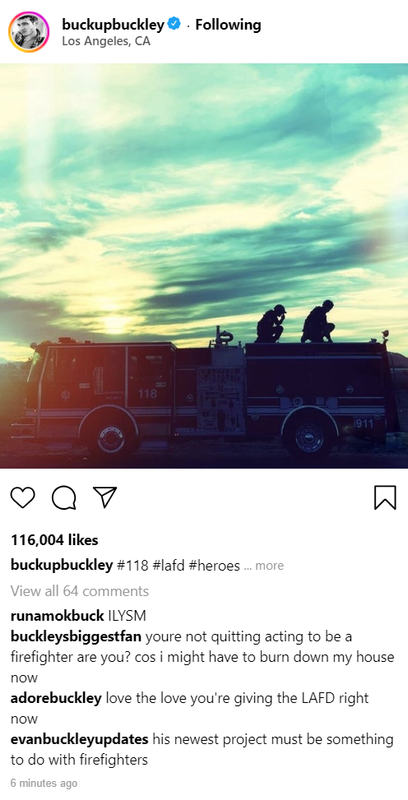Open buckupbuckley's story profile picture
Image resolution: width=408 pixels, height=800 pixels.
(29, 32)
